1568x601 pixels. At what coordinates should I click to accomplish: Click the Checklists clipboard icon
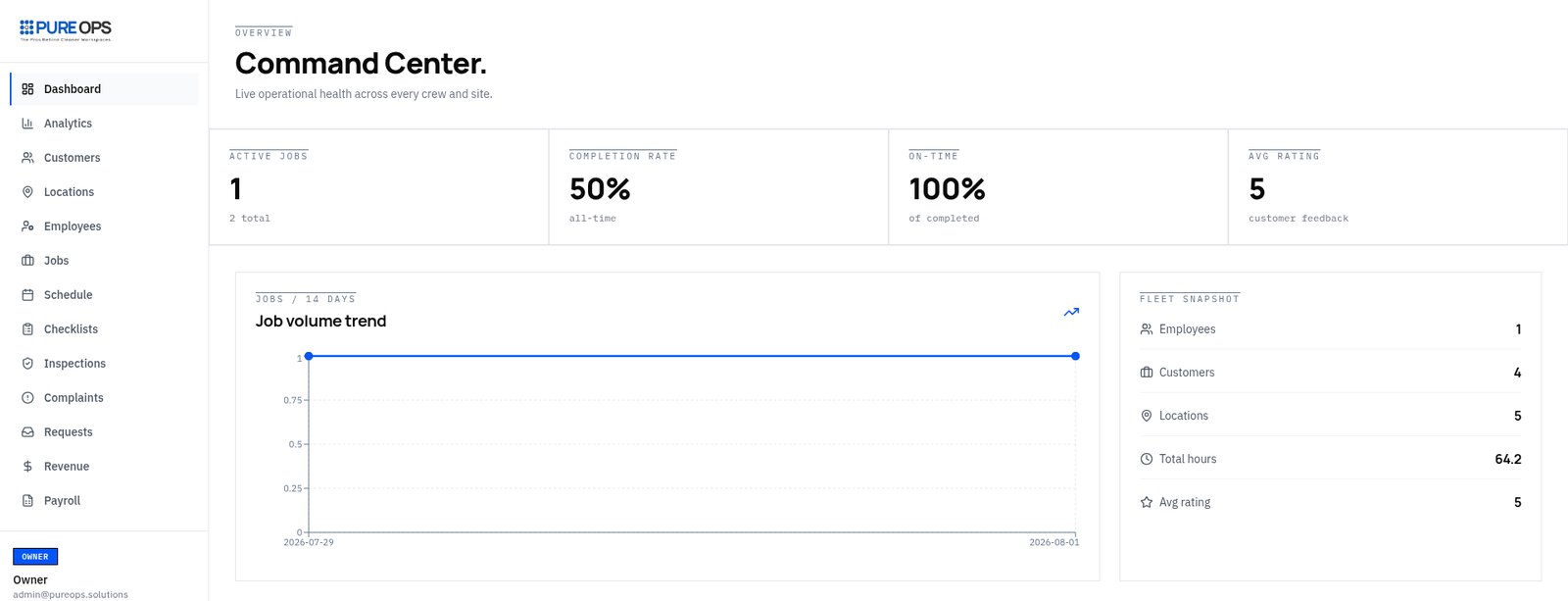(x=27, y=329)
